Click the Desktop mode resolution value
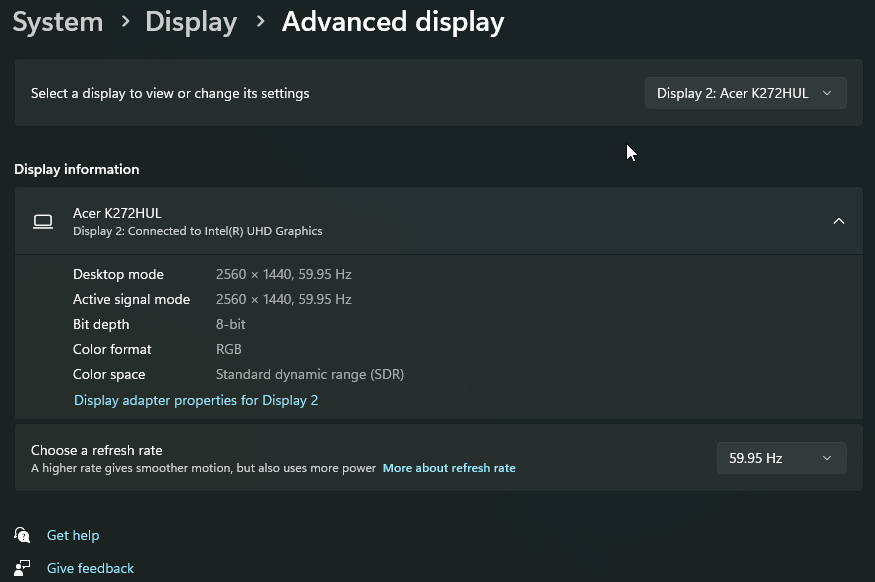Image resolution: width=875 pixels, height=582 pixels. tap(283, 274)
